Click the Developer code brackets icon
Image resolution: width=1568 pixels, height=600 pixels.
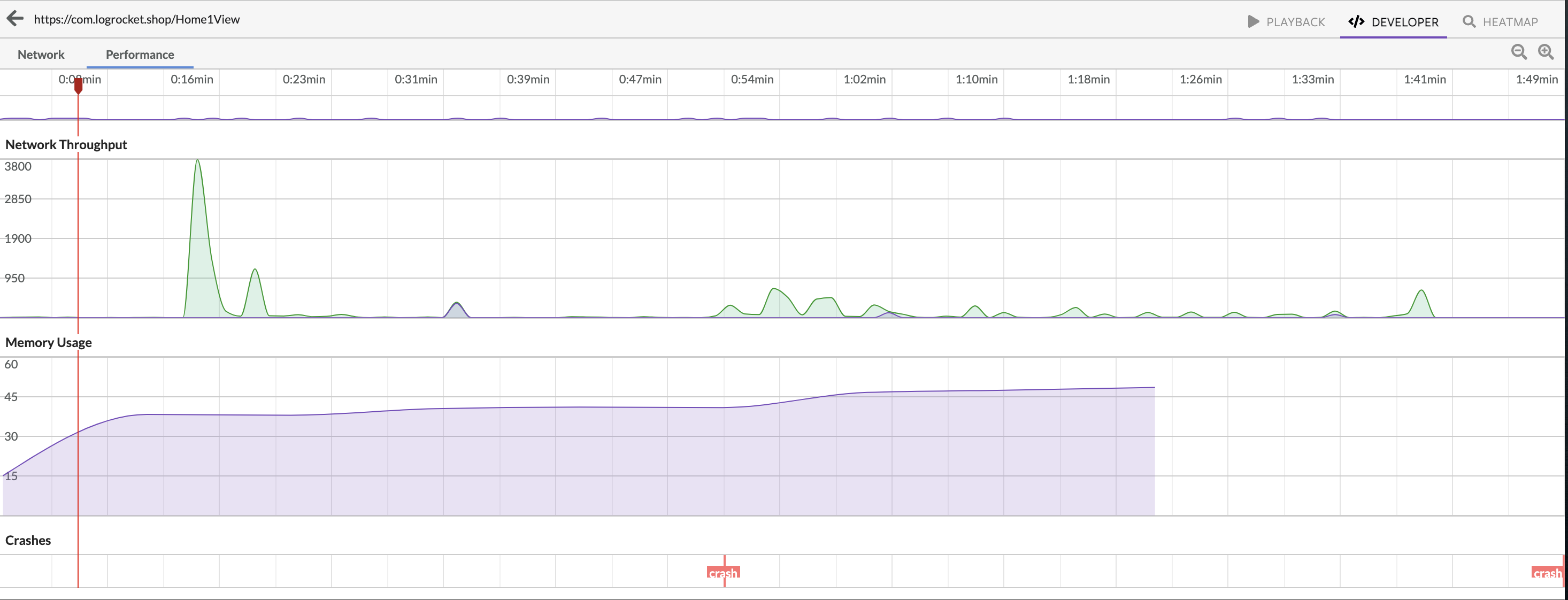pos(1356,22)
